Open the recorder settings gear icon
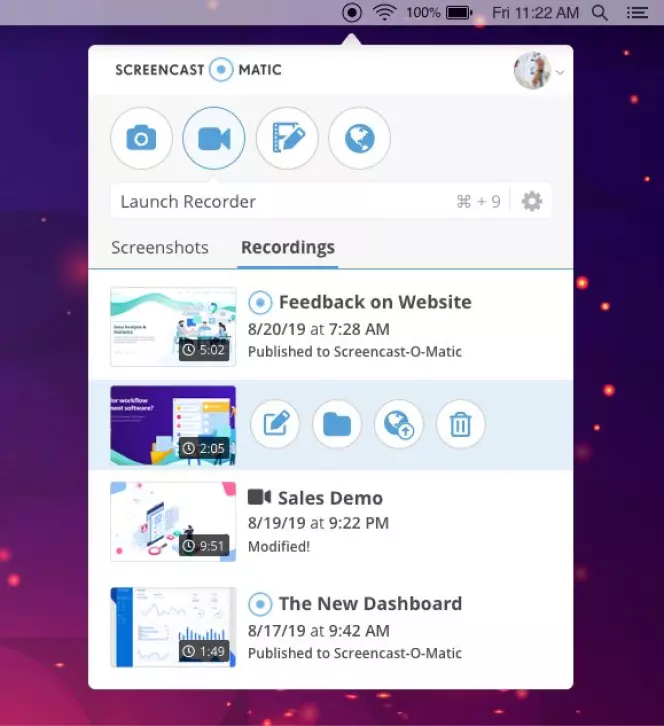Screen dimensions: 664x726 [x=532, y=201]
